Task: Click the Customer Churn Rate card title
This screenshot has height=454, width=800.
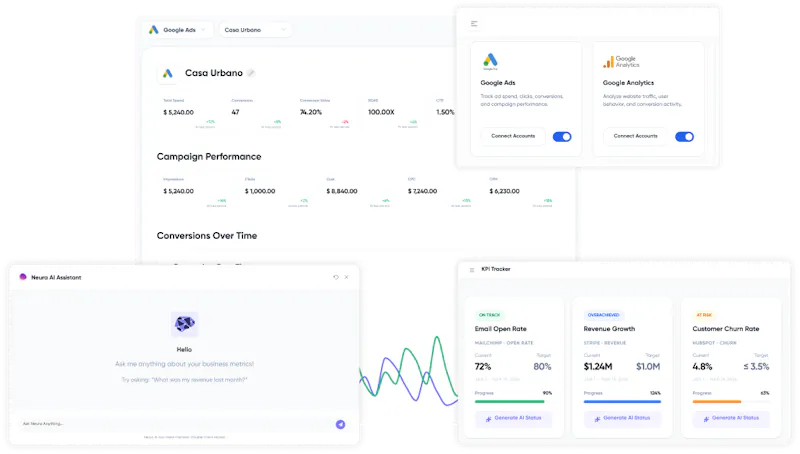Action: click(726, 329)
